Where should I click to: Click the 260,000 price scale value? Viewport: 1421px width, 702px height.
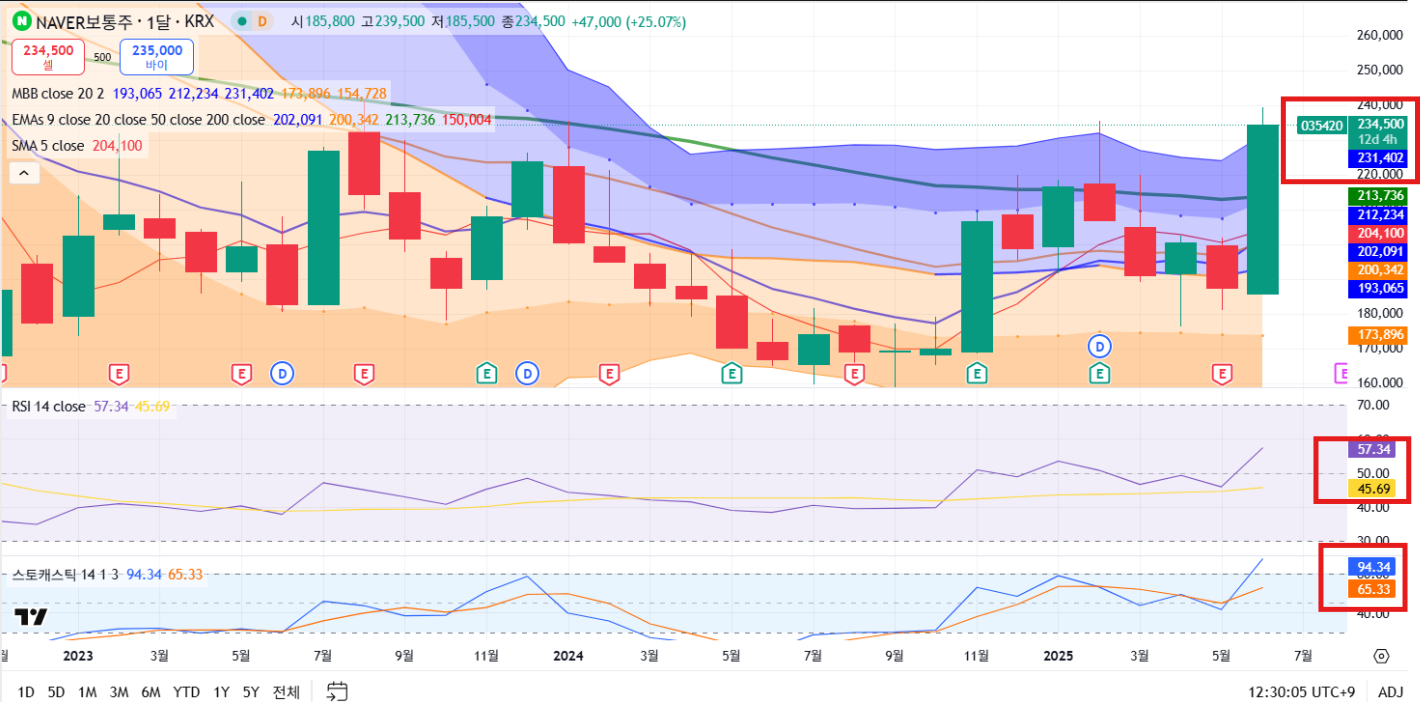[1380, 36]
